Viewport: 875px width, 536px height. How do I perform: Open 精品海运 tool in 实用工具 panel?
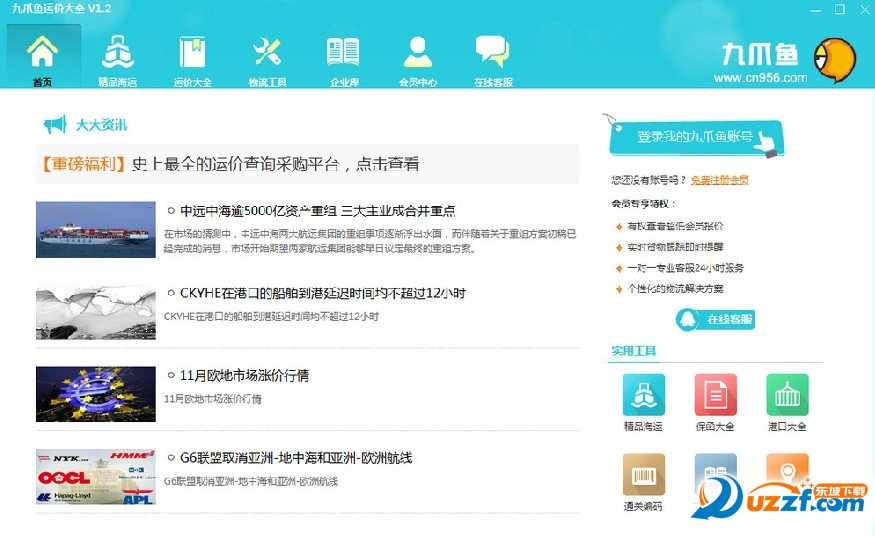click(x=643, y=394)
